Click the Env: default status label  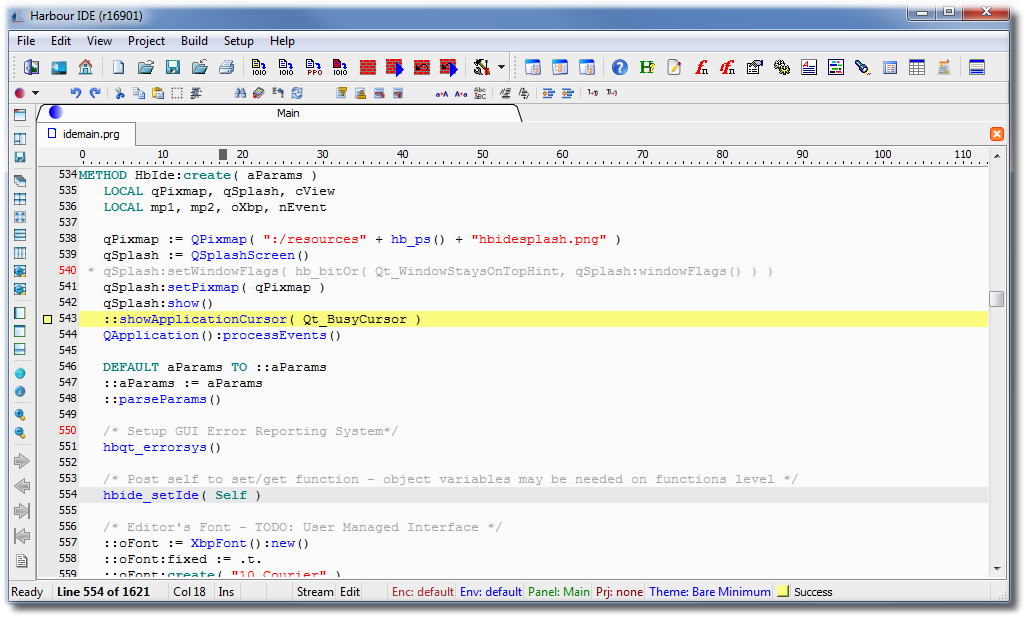[491, 592]
